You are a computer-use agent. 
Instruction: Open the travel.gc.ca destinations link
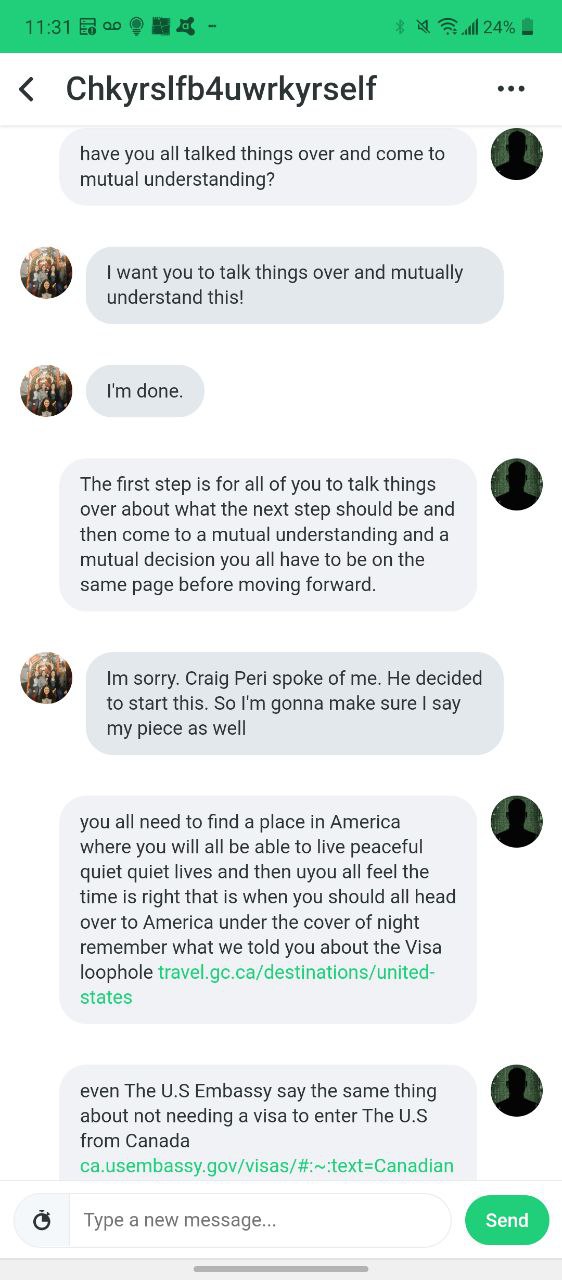(x=258, y=984)
